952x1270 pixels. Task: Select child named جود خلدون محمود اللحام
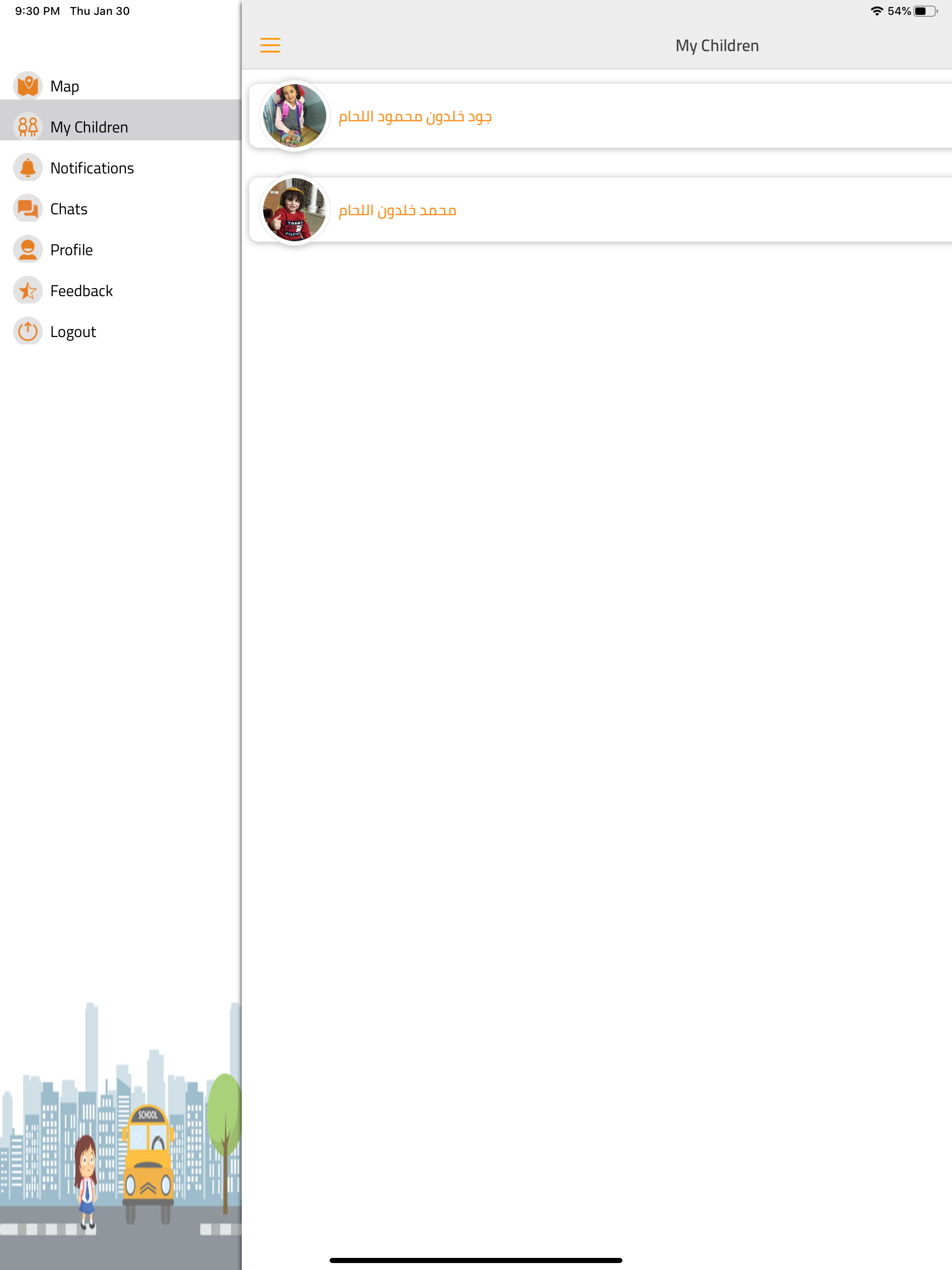tap(415, 117)
